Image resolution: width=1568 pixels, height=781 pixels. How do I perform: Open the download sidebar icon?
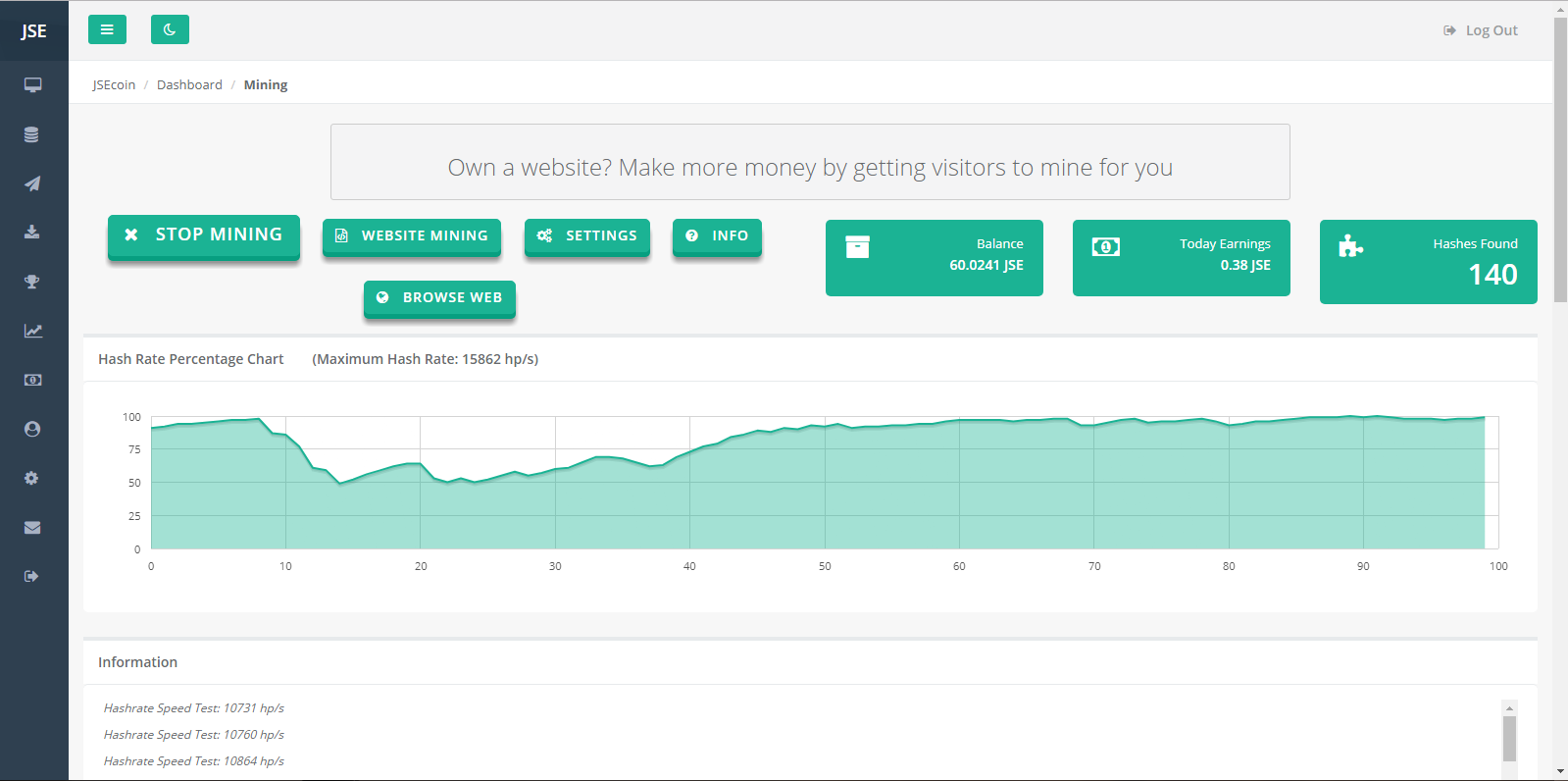click(x=32, y=233)
